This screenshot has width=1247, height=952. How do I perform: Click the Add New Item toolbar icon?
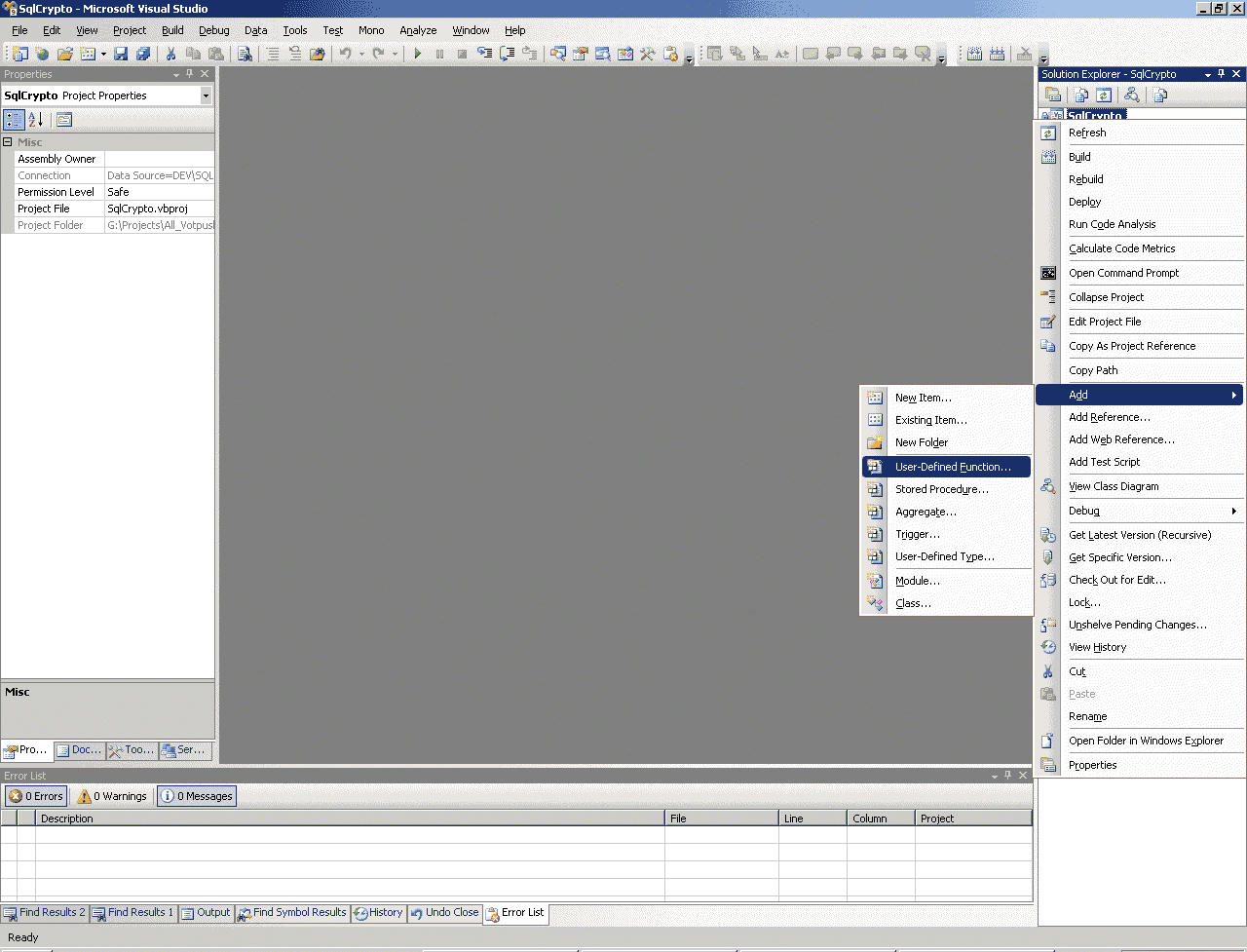click(88, 55)
